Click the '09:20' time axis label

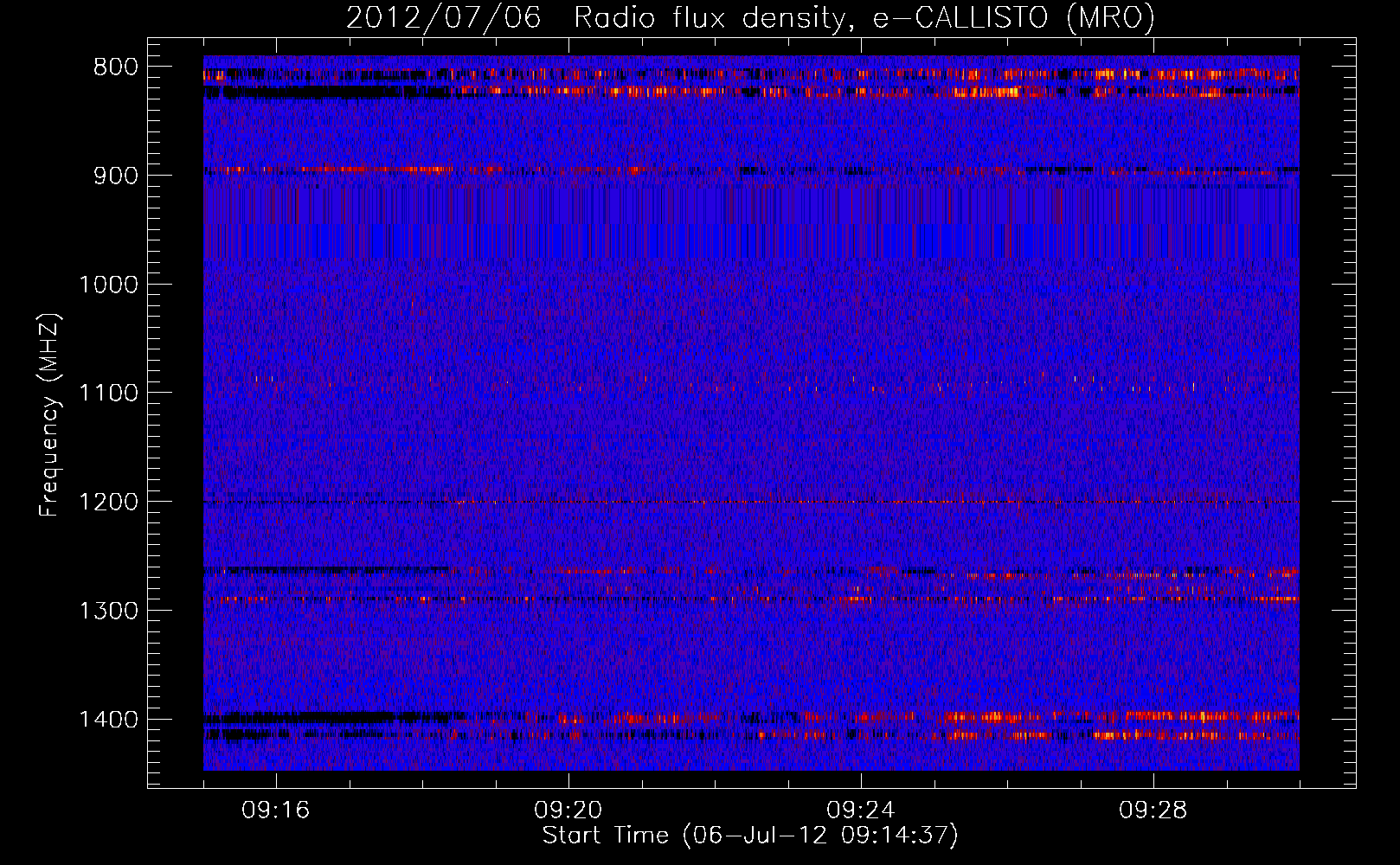(568, 811)
